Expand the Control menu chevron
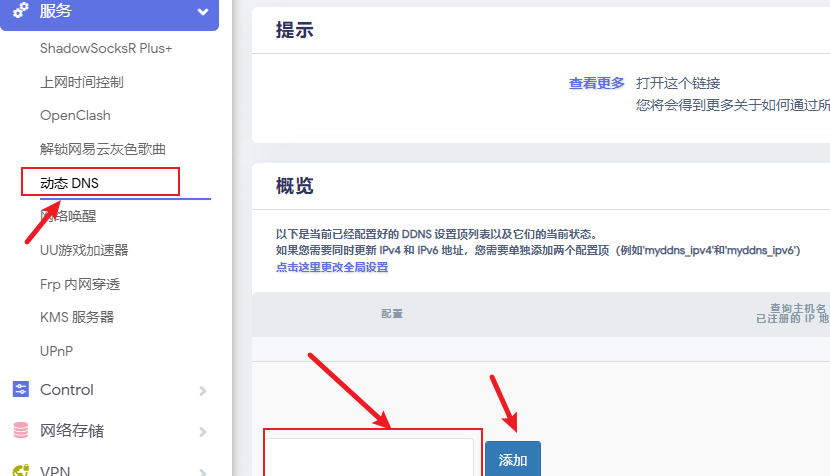830x476 pixels. click(203, 391)
